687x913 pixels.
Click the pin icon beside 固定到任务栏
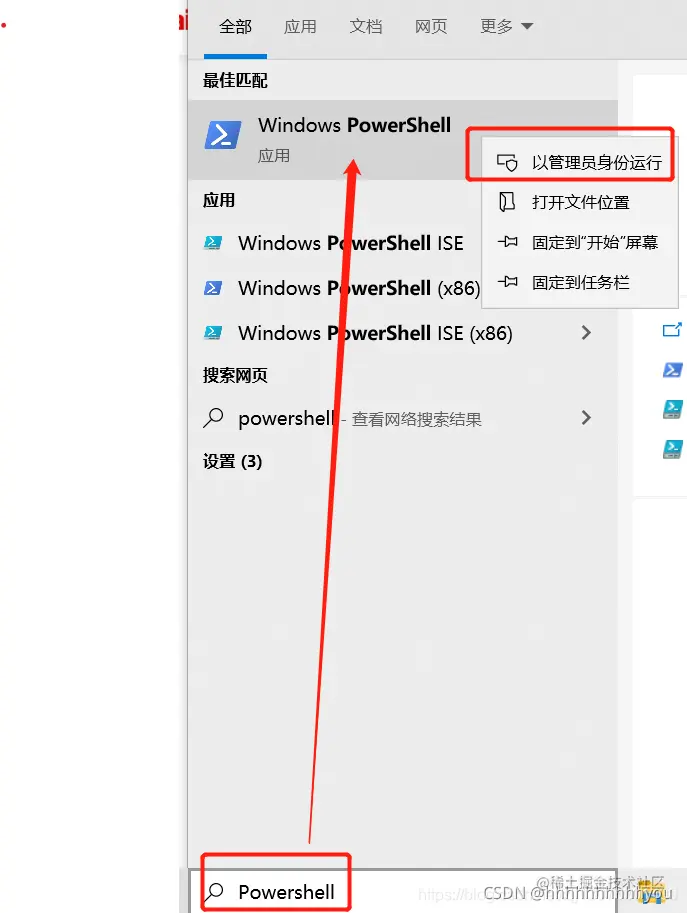[x=508, y=282]
